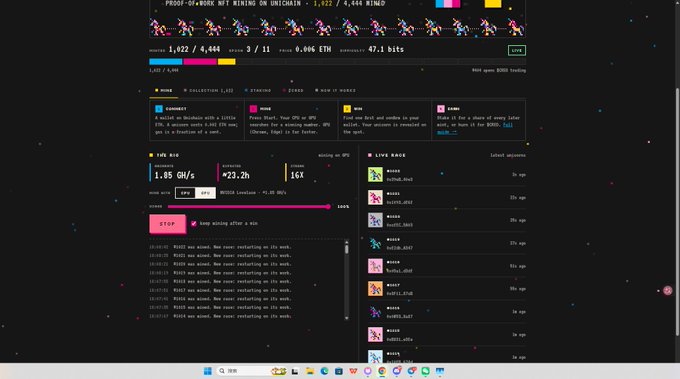Open the green WeChat taskbar icon
680x379 pixels.
point(425,371)
